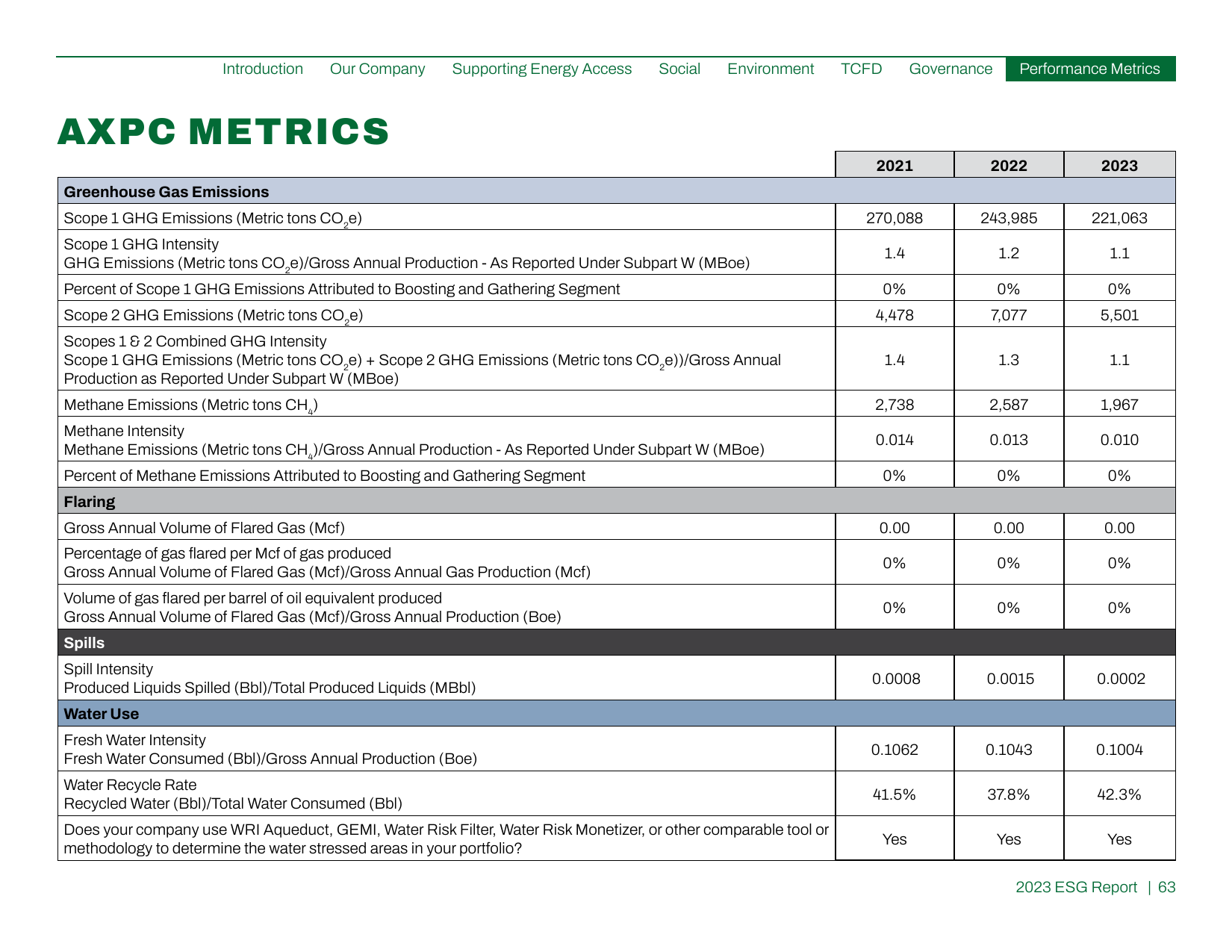Click the 0.013 methane intensity value
The height and width of the screenshot is (952, 1232).
1009,440
